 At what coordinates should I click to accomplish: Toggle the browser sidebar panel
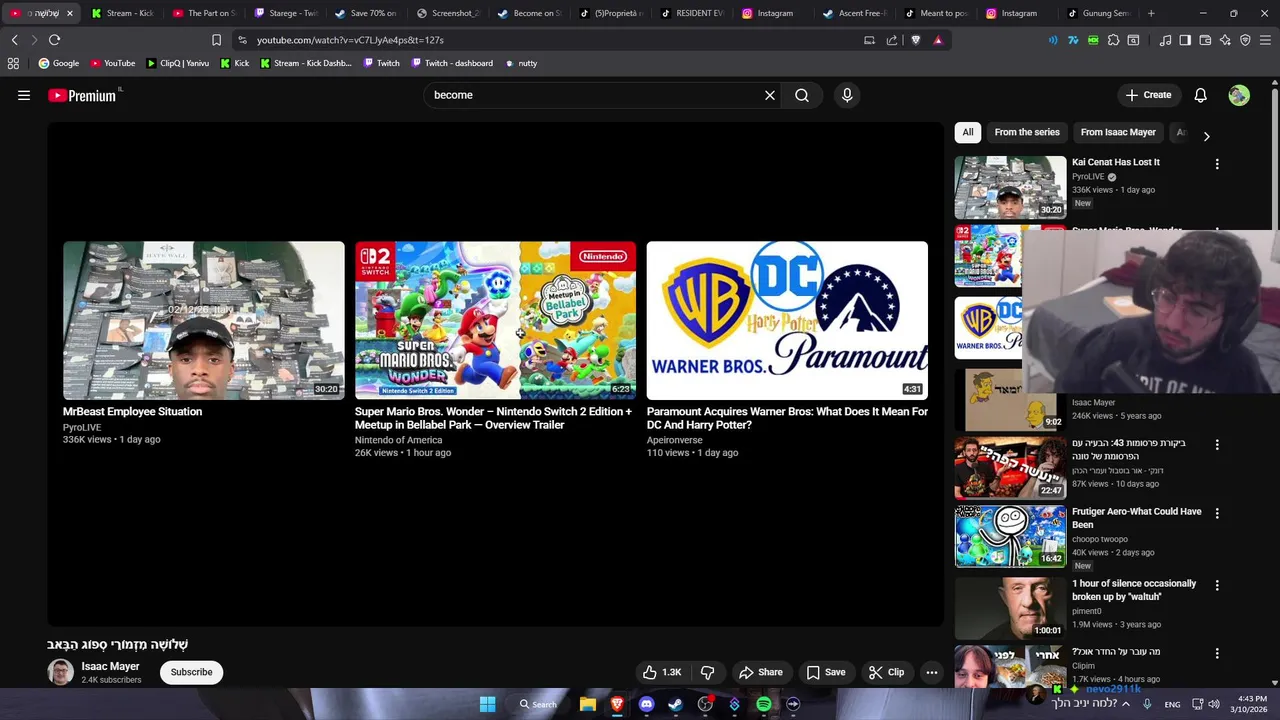(1185, 40)
